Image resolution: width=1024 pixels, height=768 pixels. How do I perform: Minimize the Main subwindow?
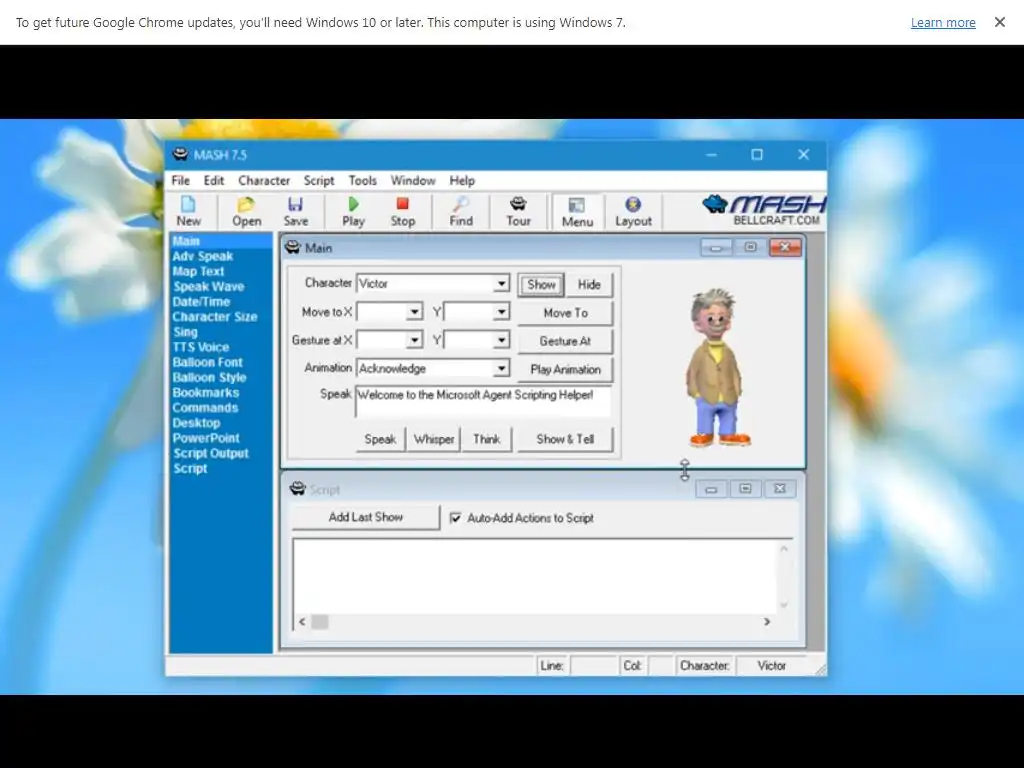click(x=716, y=248)
